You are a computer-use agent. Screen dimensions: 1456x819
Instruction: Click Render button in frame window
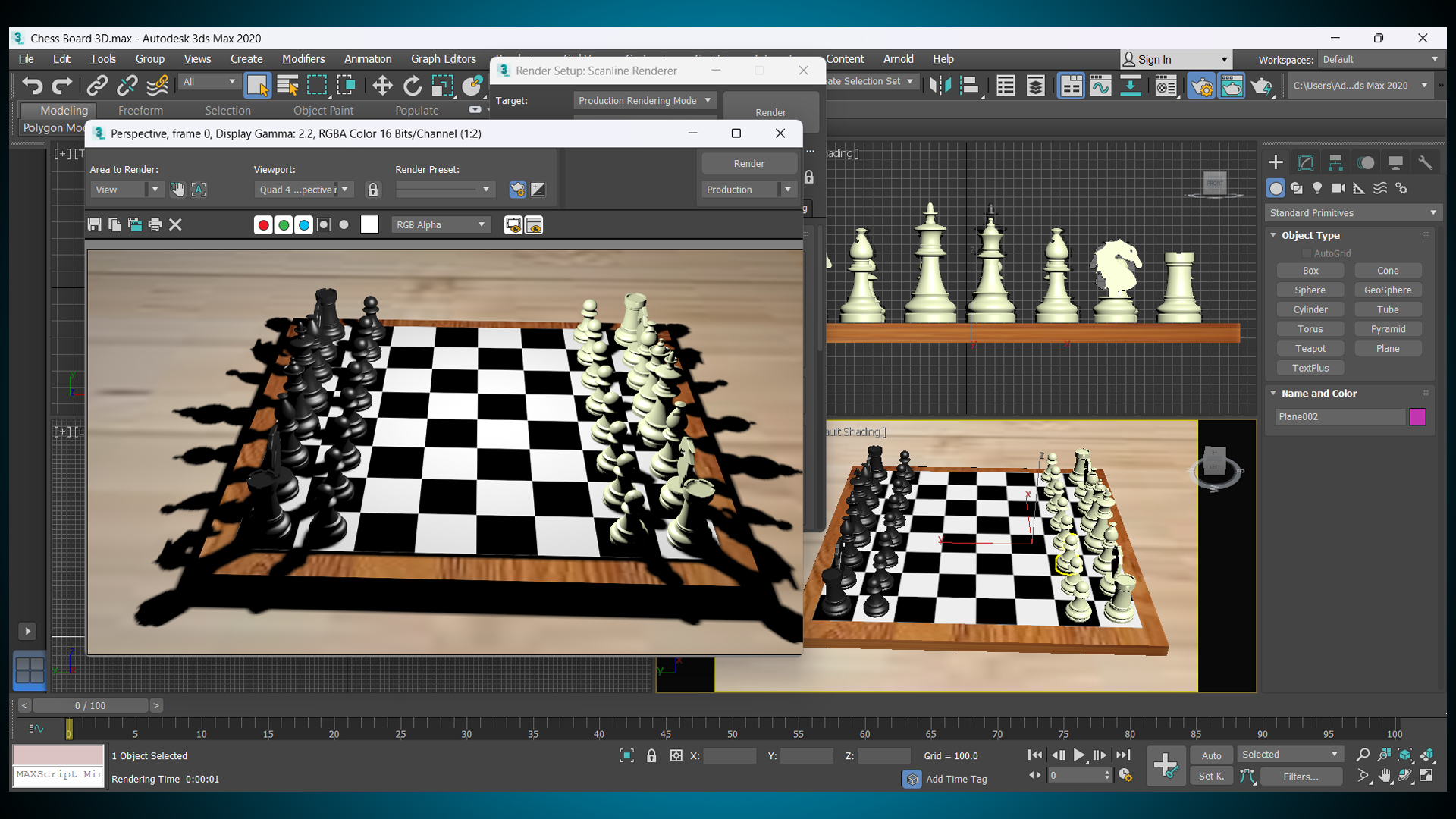point(749,163)
